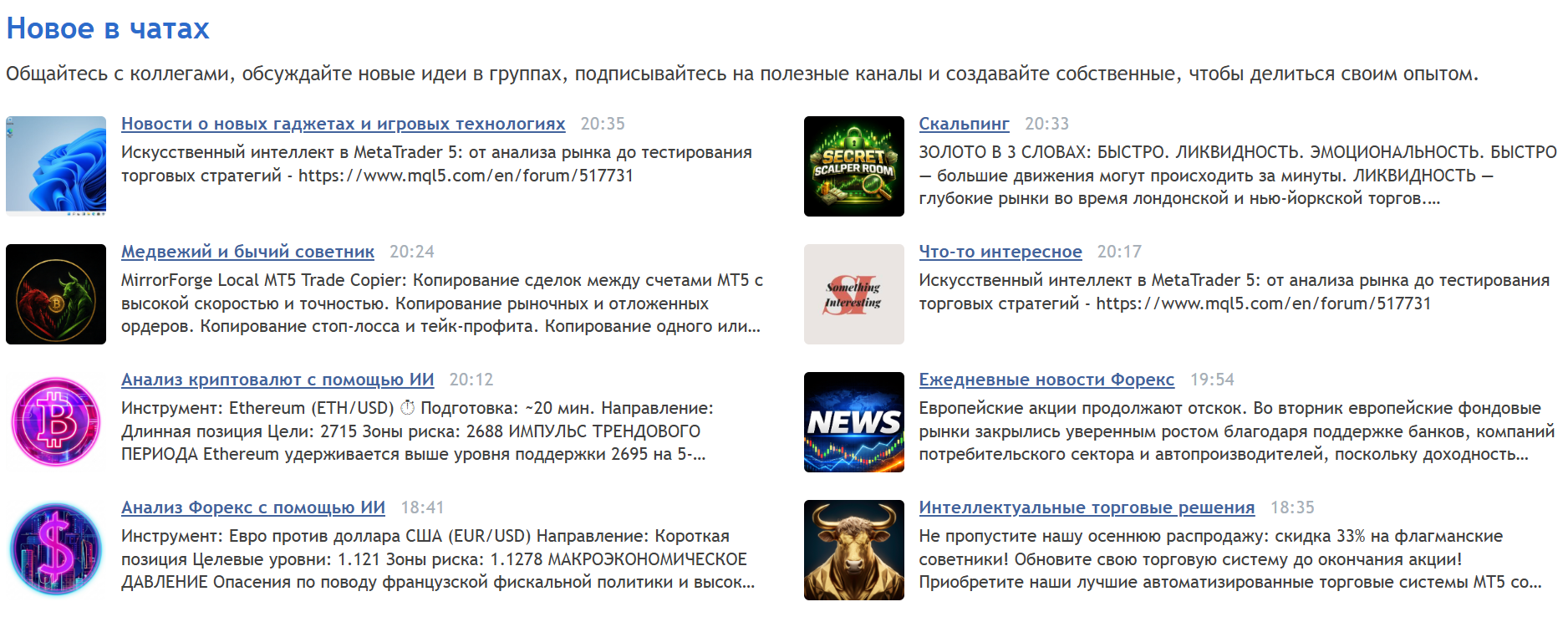This screenshot has height=617, width=1568.
Task: Click the 20:33 timestamp beside Скальпинг
Action: (1046, 124)
